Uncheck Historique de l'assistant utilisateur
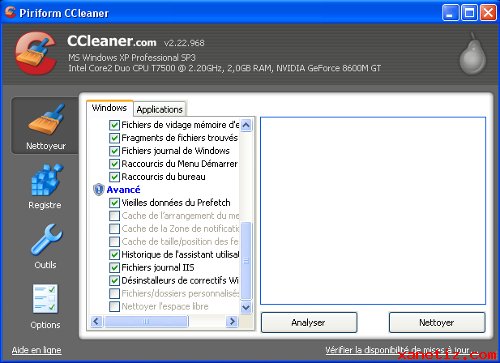This screenshot has height=363, width=500. pos(114,255)
